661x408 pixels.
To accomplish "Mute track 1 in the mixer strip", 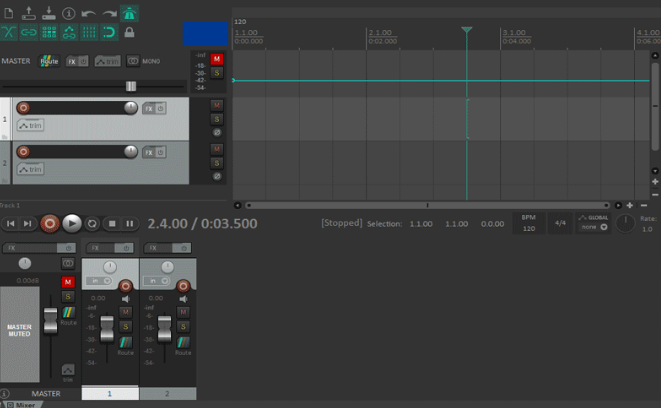I will tap(125, 312).
